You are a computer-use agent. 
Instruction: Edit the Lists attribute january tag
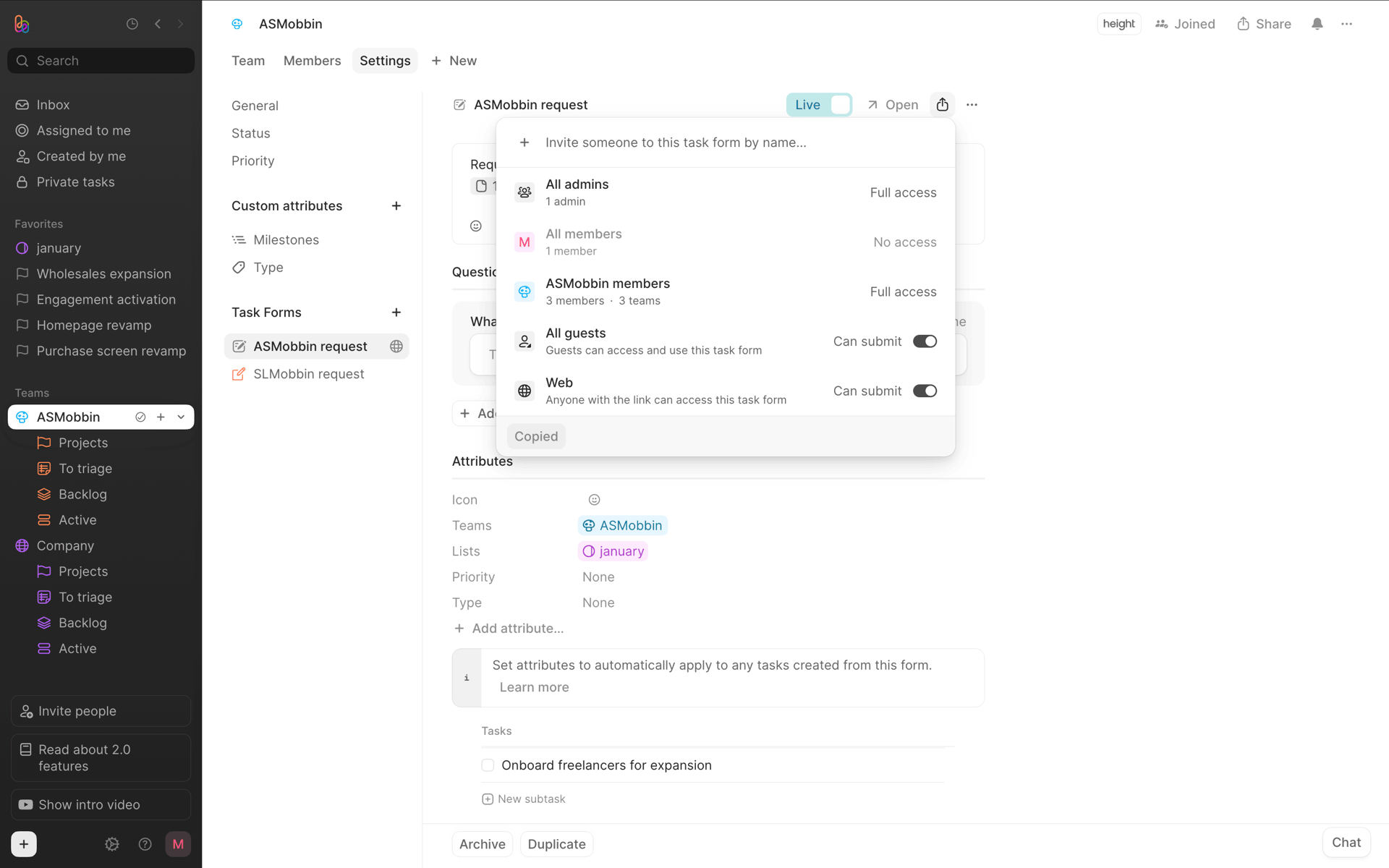coord(613,552)
